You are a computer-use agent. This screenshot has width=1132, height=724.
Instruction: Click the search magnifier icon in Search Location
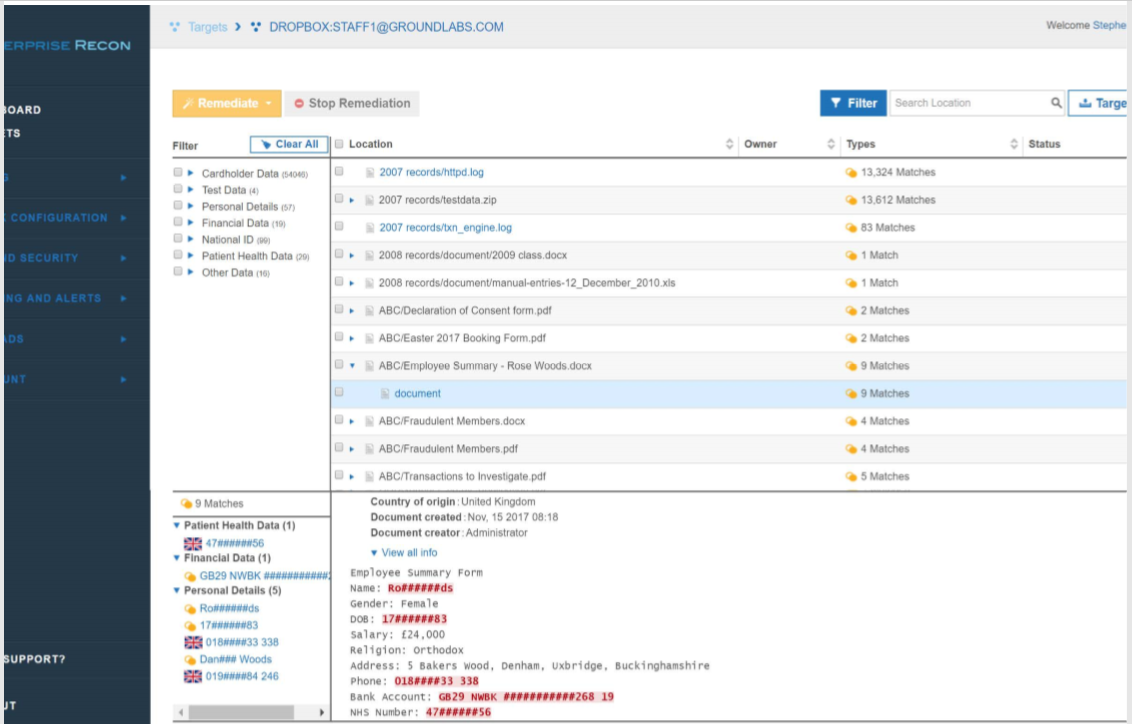pos(1056,103)
